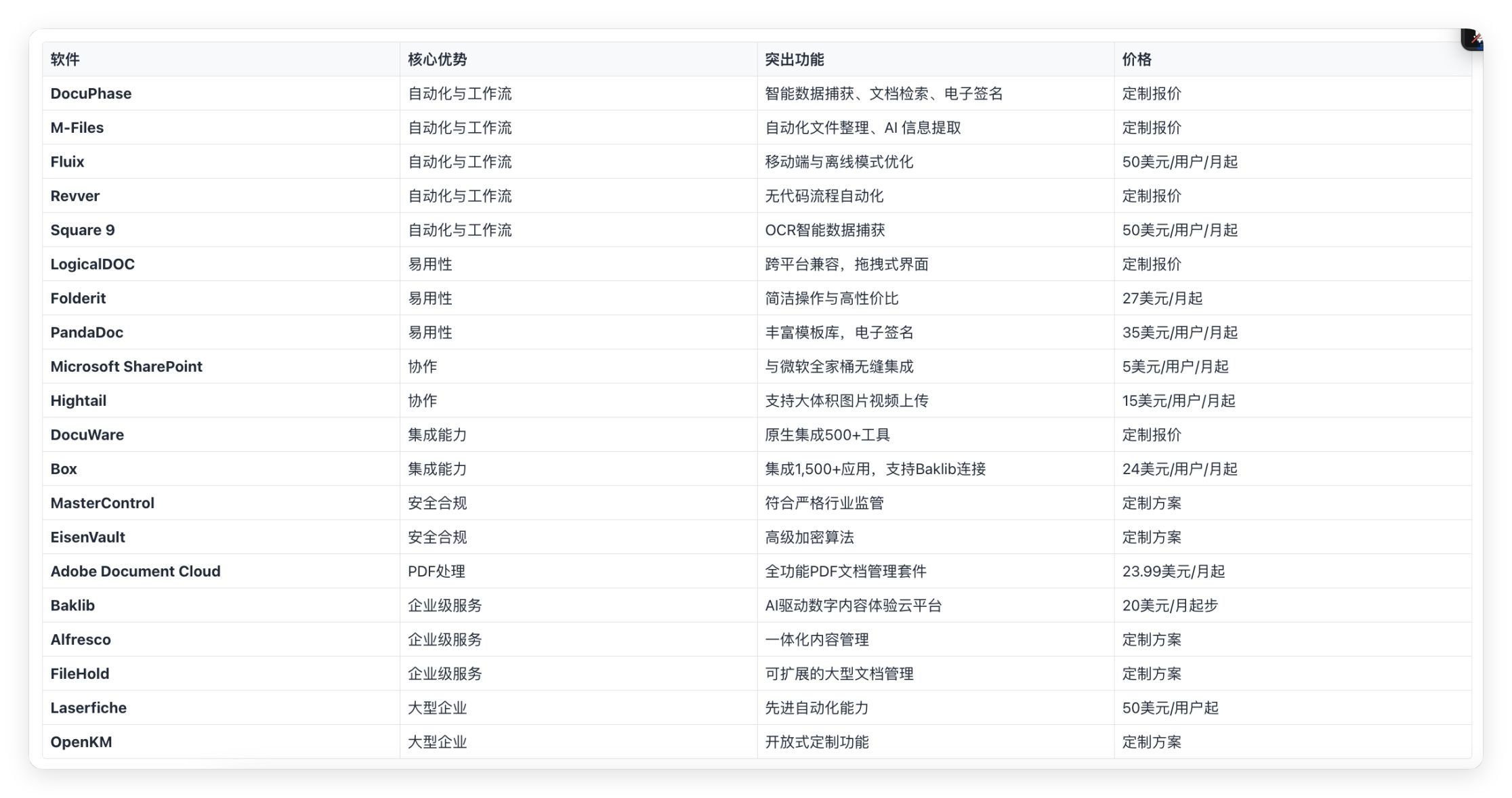This screenshot has width=1512, height=798.
Task: Click the LogicalDOC feature 跨平台兼容,拖拽式界面
Action: point(846,264)
